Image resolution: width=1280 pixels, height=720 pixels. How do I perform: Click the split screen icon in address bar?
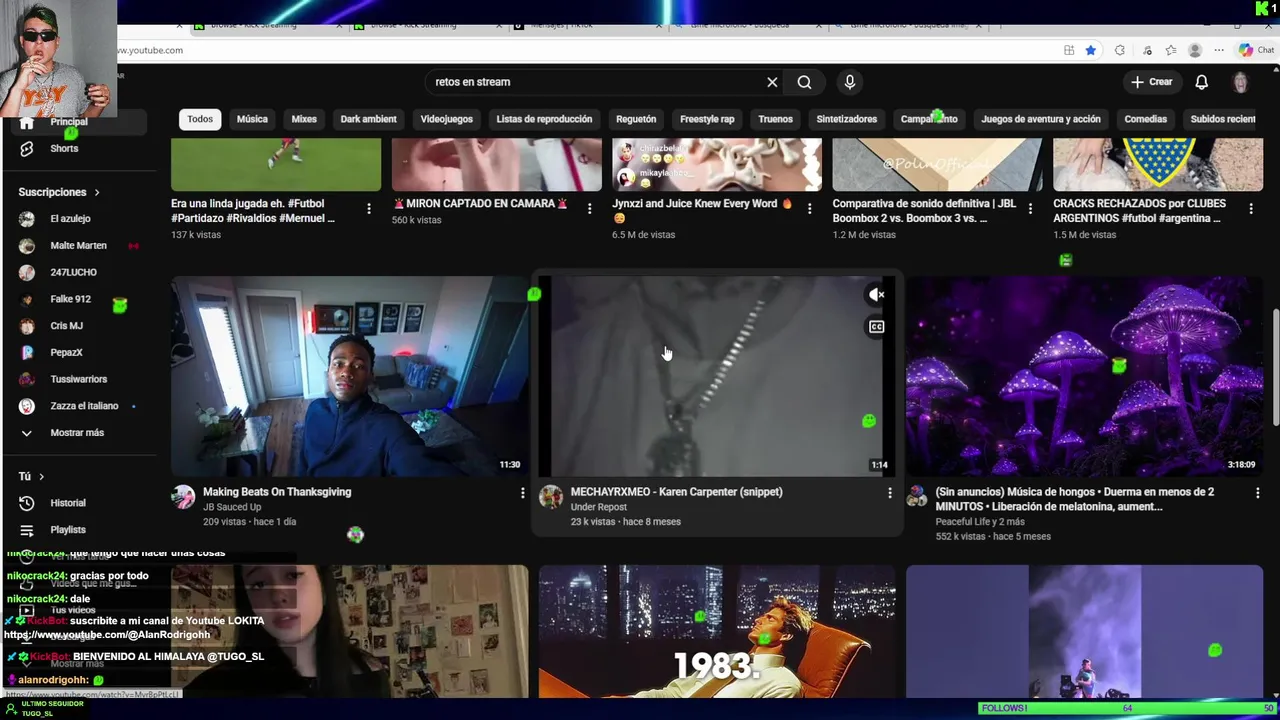(x=1069, y=50)
